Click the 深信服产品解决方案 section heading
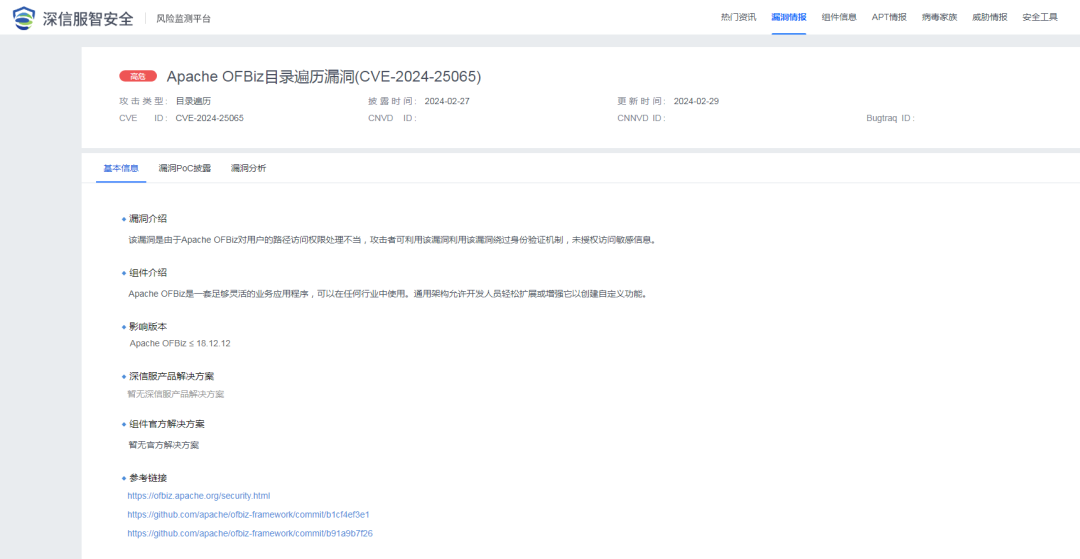The width and height of the screenshot is (1080, 559). pyautogui.click(x=172, y=377)
